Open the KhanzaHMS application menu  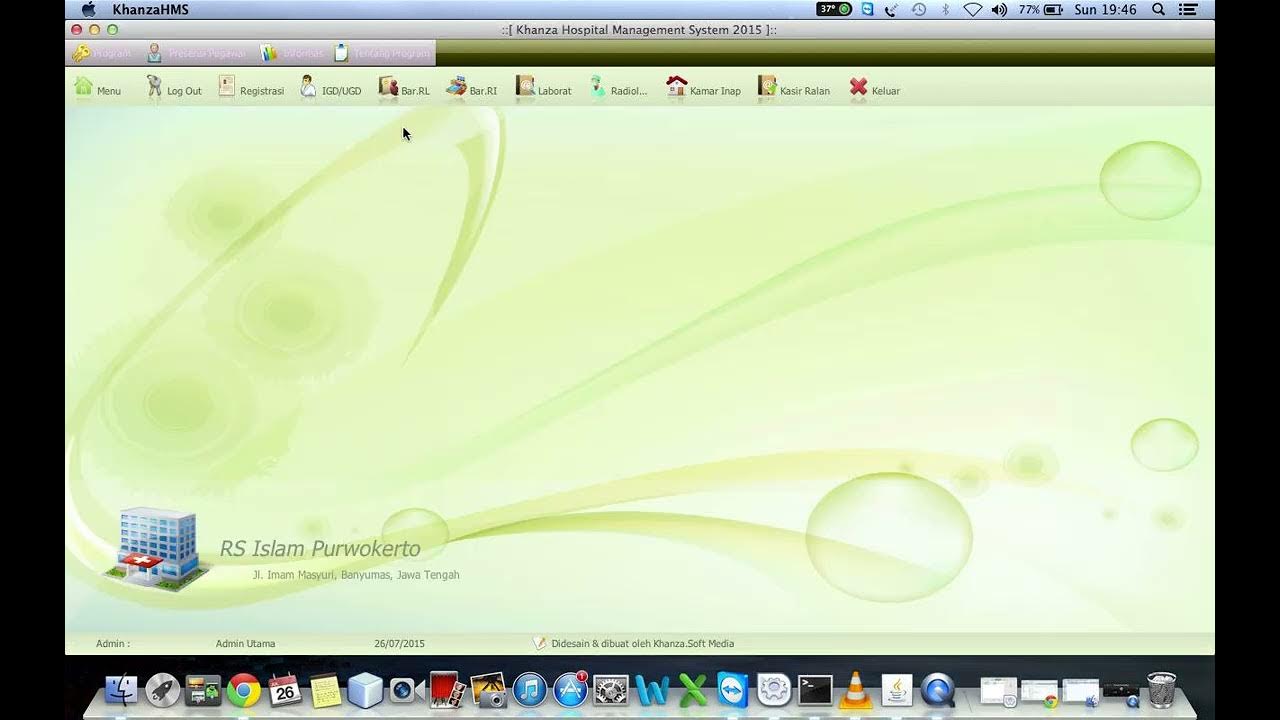coord(150,10)
